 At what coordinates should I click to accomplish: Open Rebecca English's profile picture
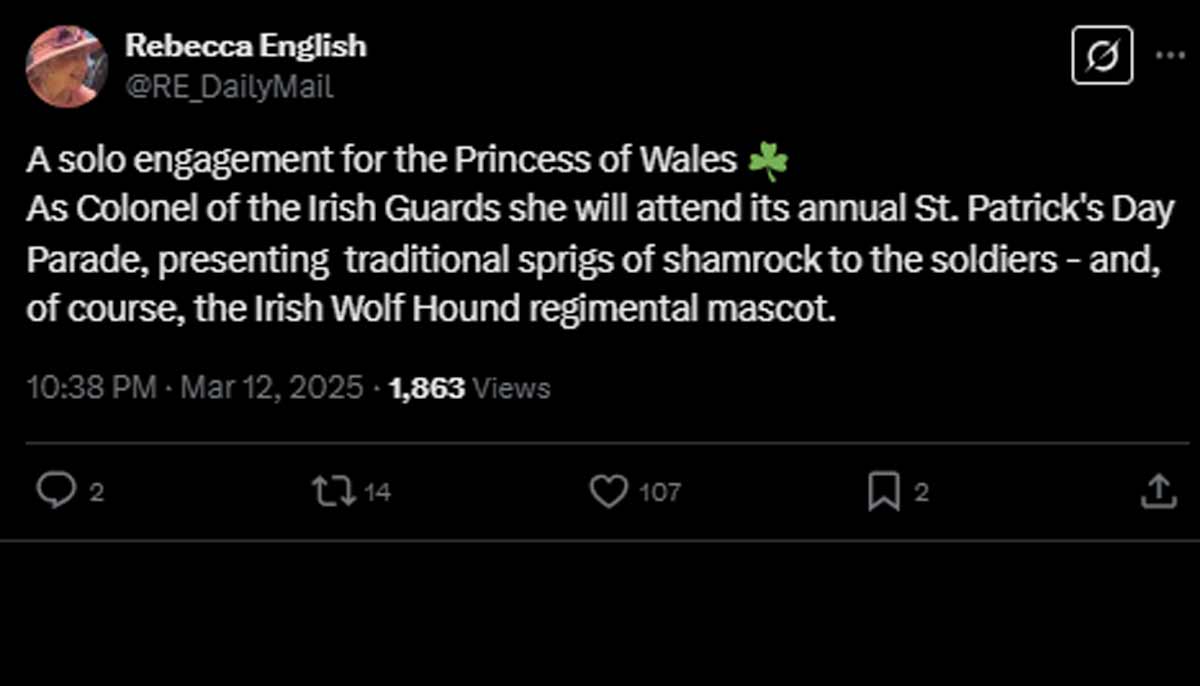click(x=66, y=66)
